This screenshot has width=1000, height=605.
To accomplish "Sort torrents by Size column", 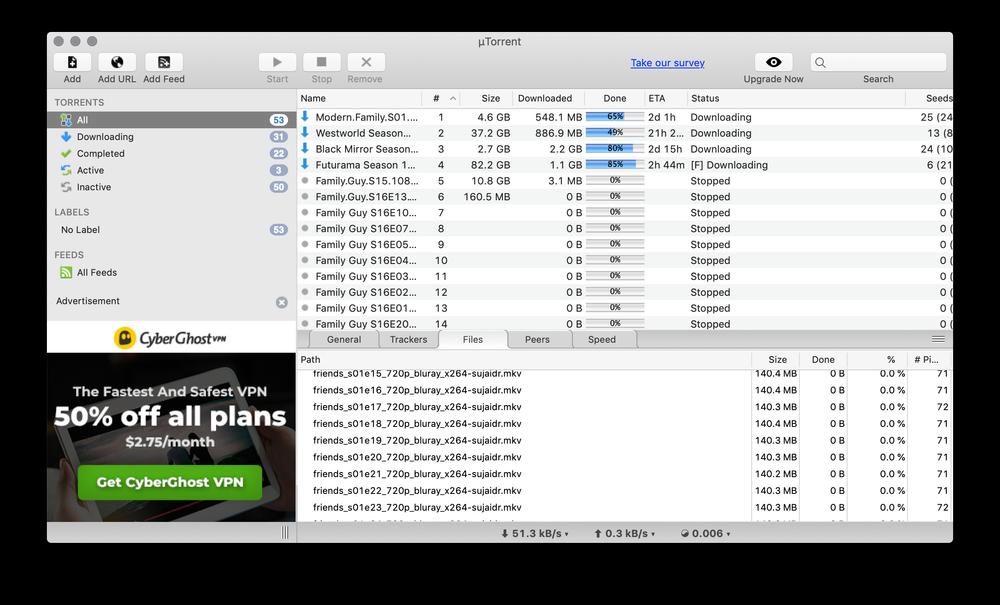I will (487, 98).
